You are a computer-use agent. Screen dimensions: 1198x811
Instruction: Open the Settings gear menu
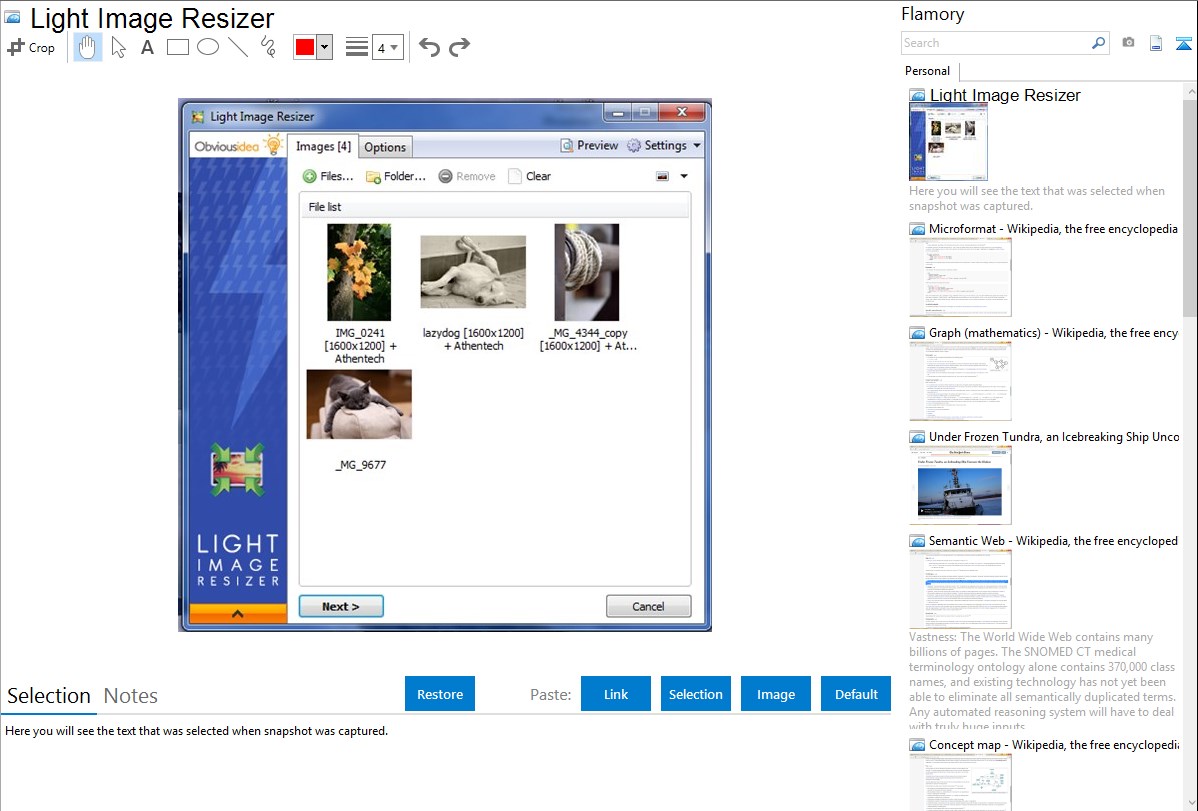[x=664, y=145]
